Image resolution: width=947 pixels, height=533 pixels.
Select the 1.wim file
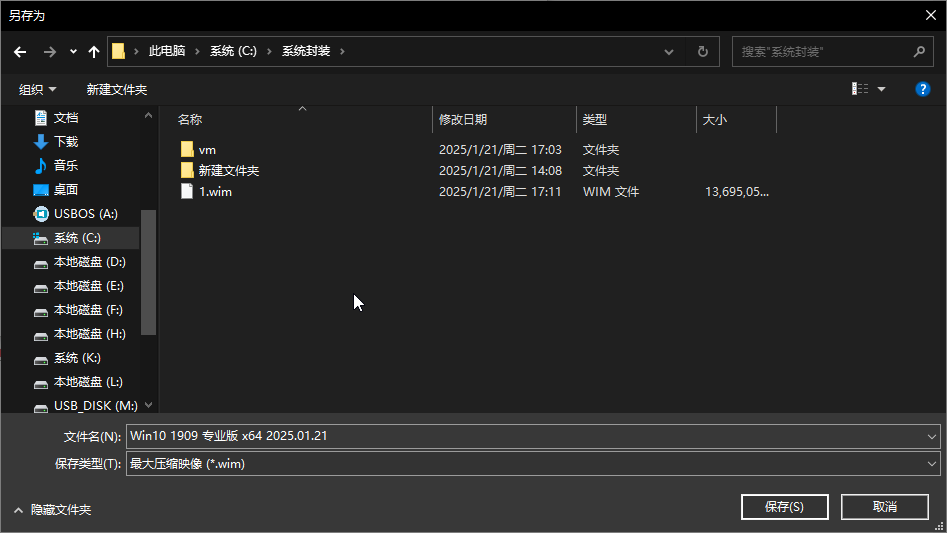(215, 192)
